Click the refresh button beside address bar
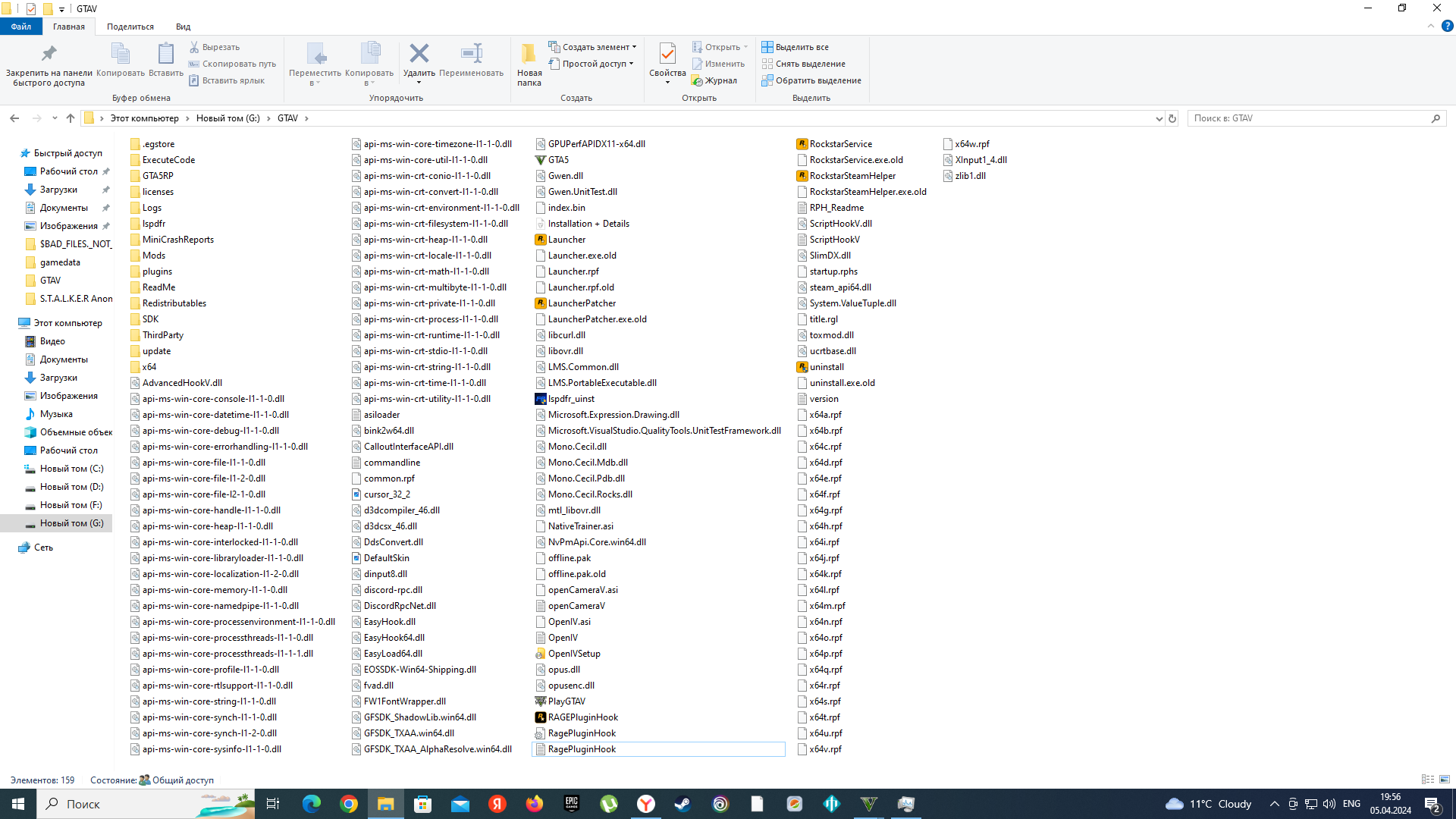This screenshot has width=1456, height=819. pos(1172,118)
